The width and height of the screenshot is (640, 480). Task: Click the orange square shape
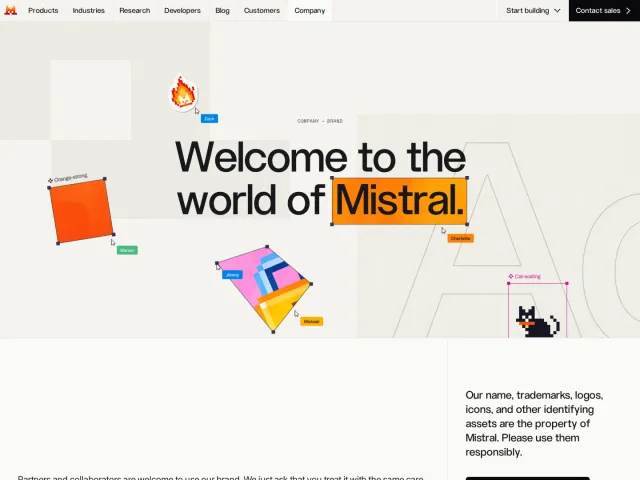click(x=81, y=211)
